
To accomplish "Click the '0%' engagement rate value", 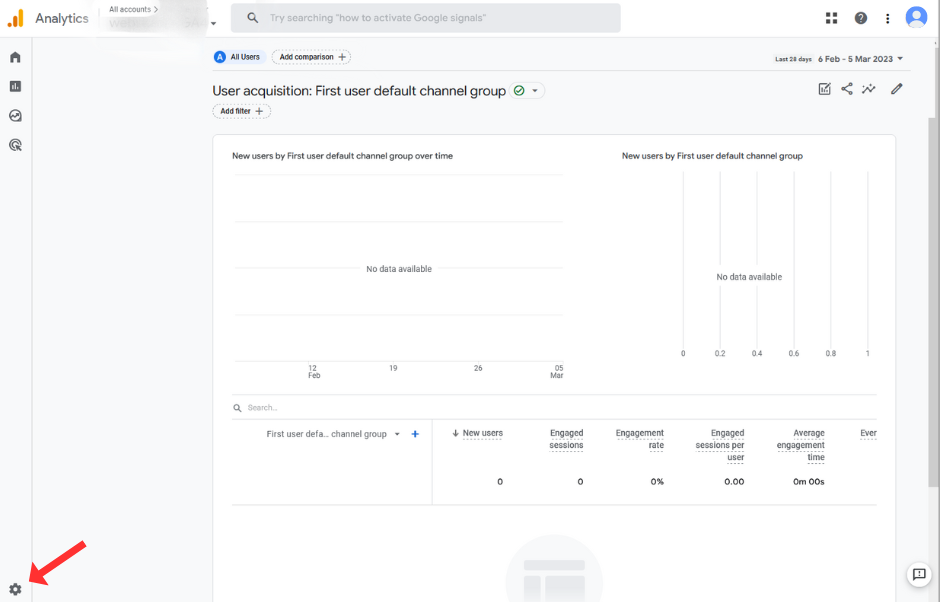I will [658, 482].
